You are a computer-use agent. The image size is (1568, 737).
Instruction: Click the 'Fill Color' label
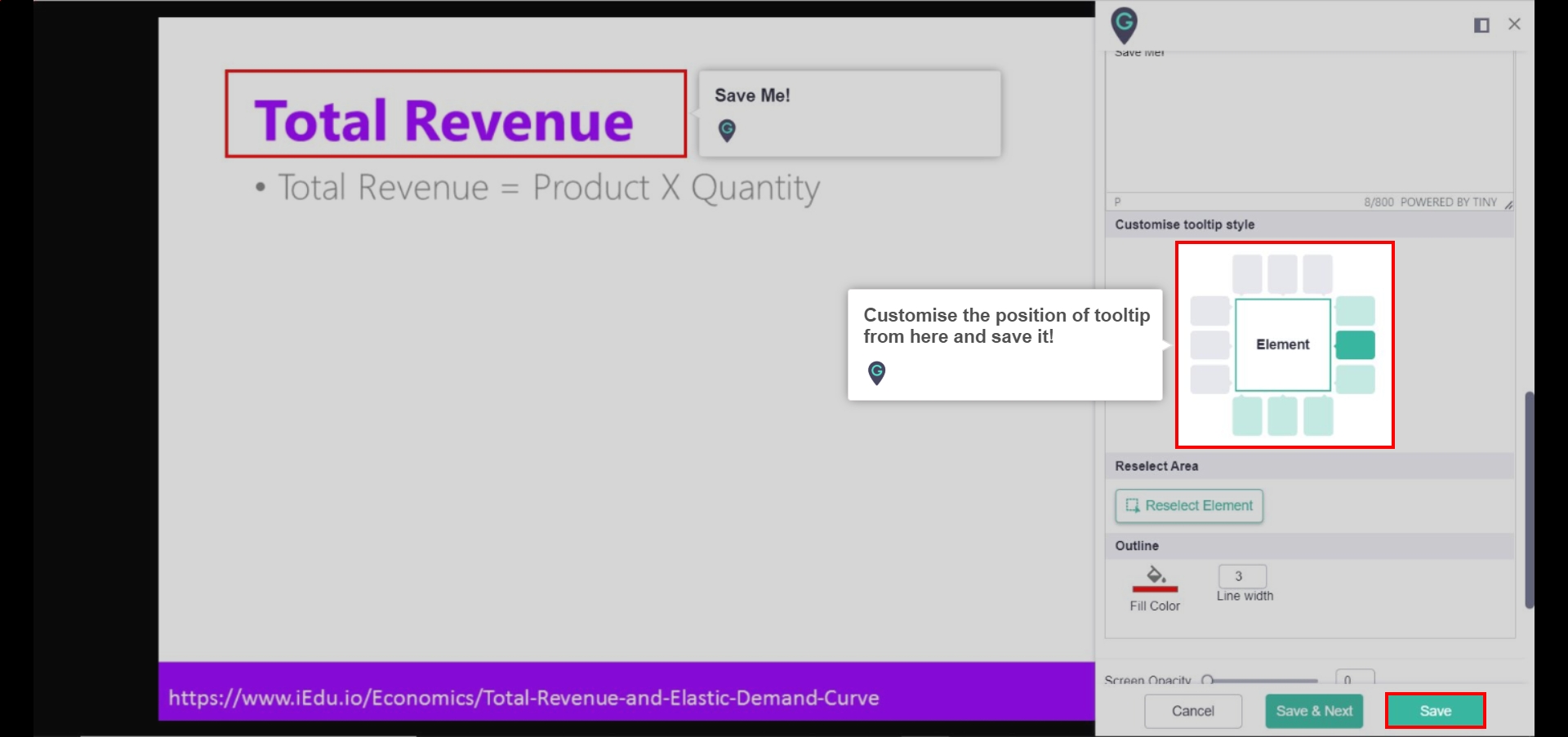(x=1155, y=606)
